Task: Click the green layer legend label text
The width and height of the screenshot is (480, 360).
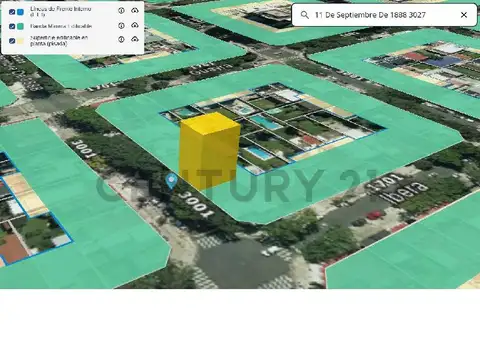Action: pos(61,26)
